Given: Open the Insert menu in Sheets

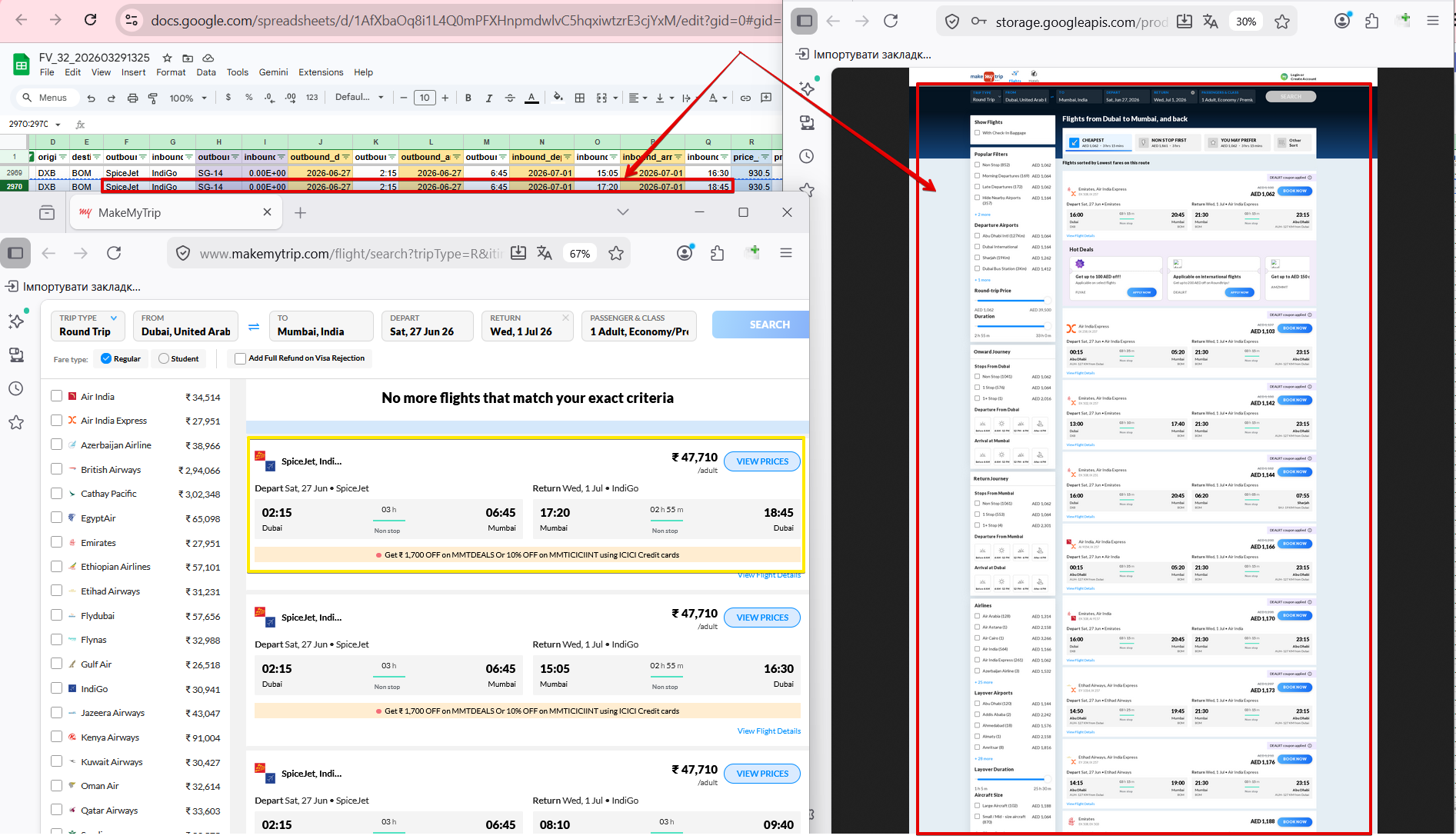Looking at the screenshot, I should [133, 72].
